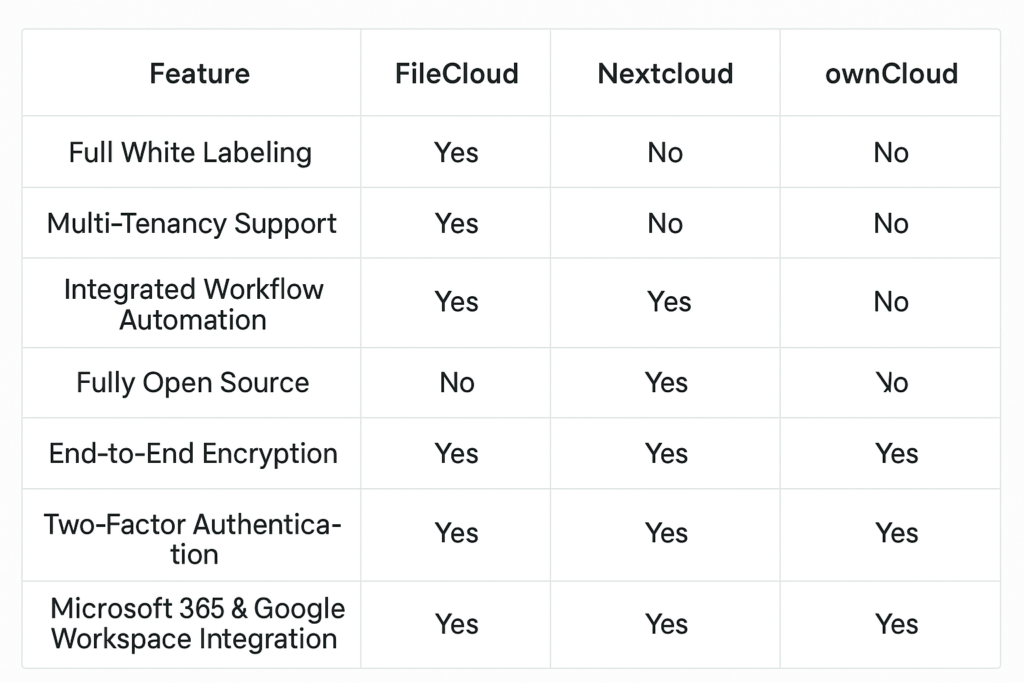Select the FileCloud column header

pyautogui.click(x=456, y=74)
